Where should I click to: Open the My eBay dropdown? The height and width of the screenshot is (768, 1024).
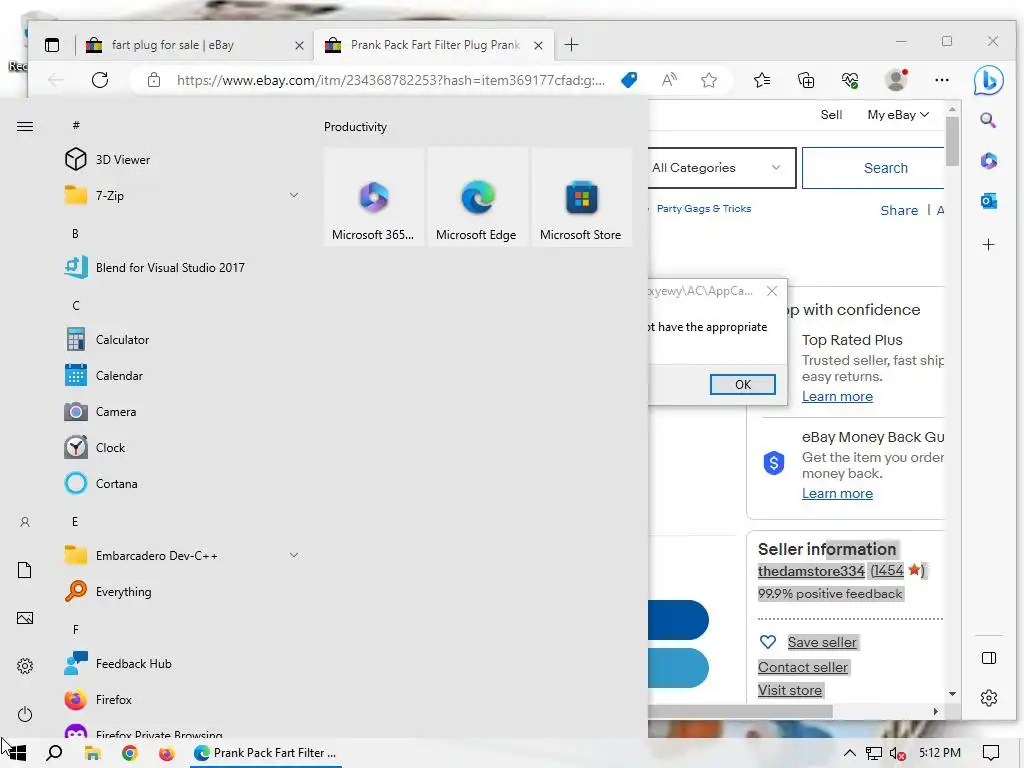point(898,115)
